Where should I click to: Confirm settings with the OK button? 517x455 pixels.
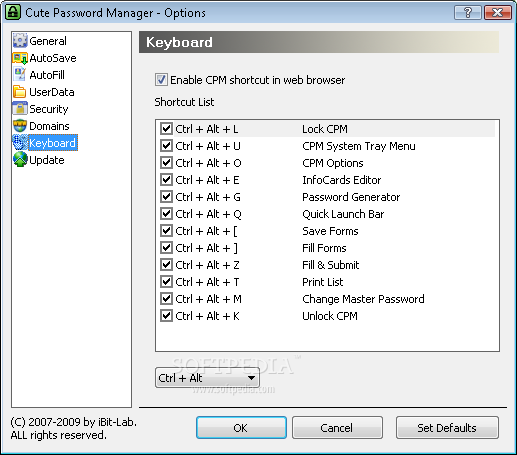point(241,428)
